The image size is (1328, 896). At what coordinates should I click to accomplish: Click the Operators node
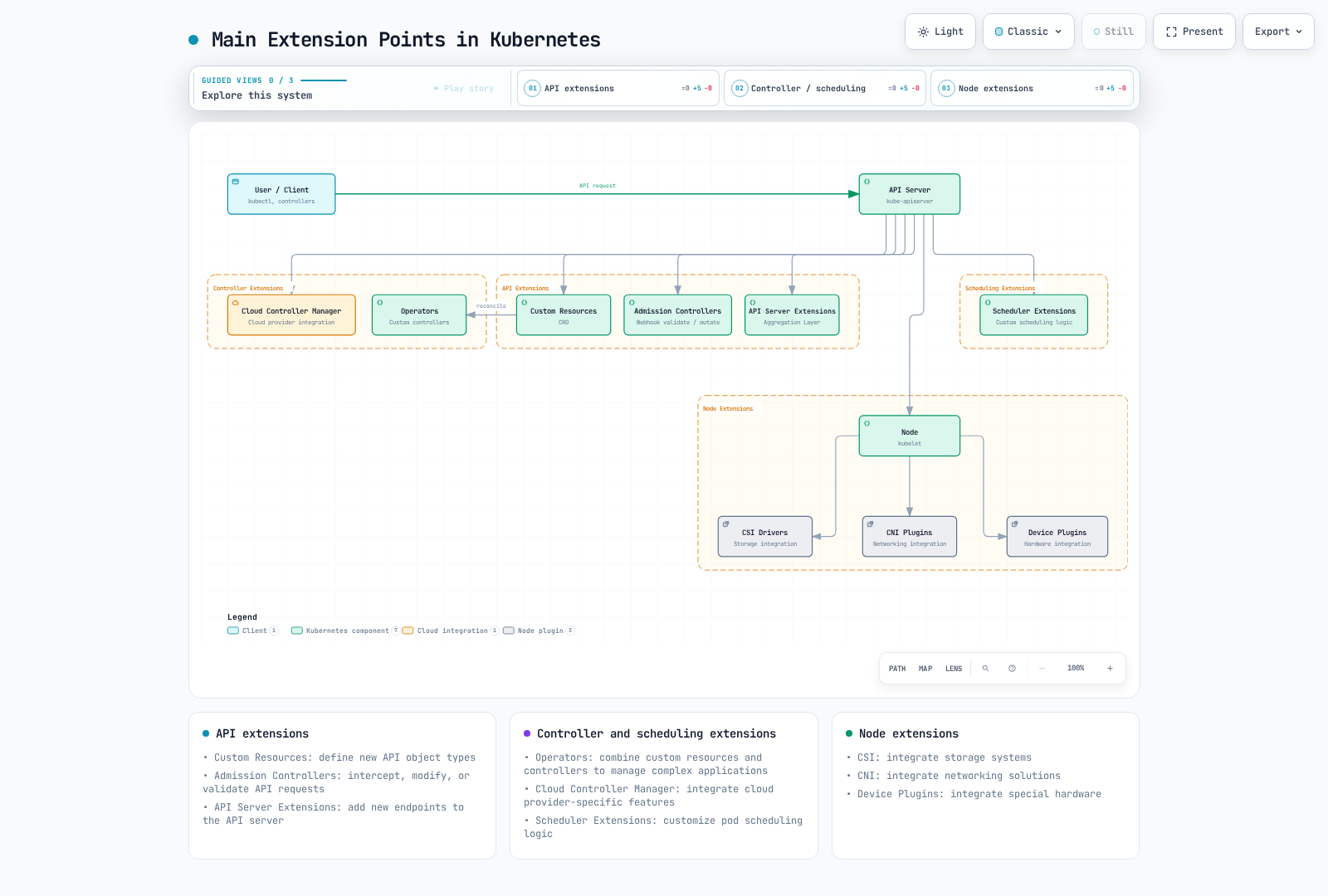[x=419, y=315]
